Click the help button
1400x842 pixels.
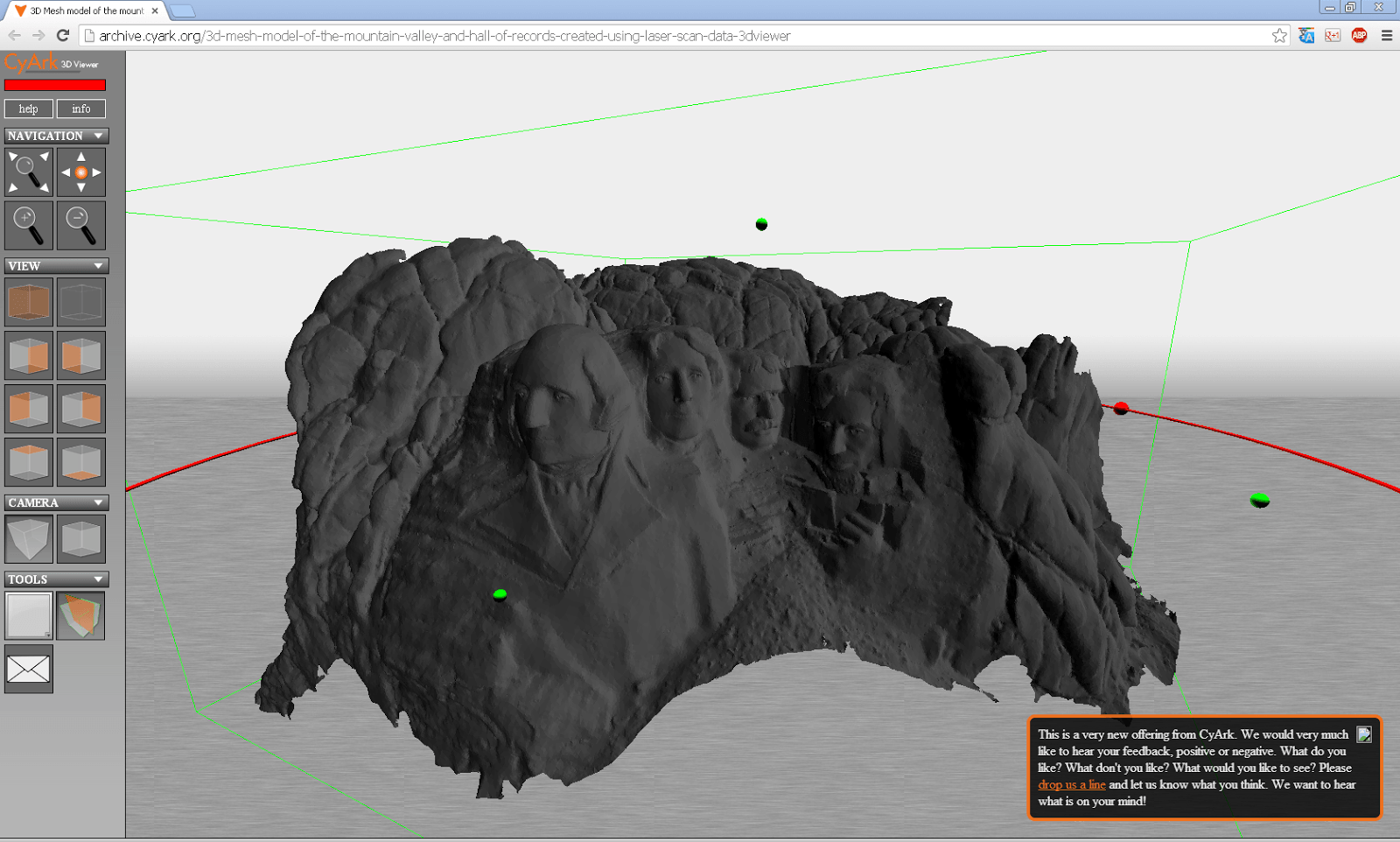29,109
